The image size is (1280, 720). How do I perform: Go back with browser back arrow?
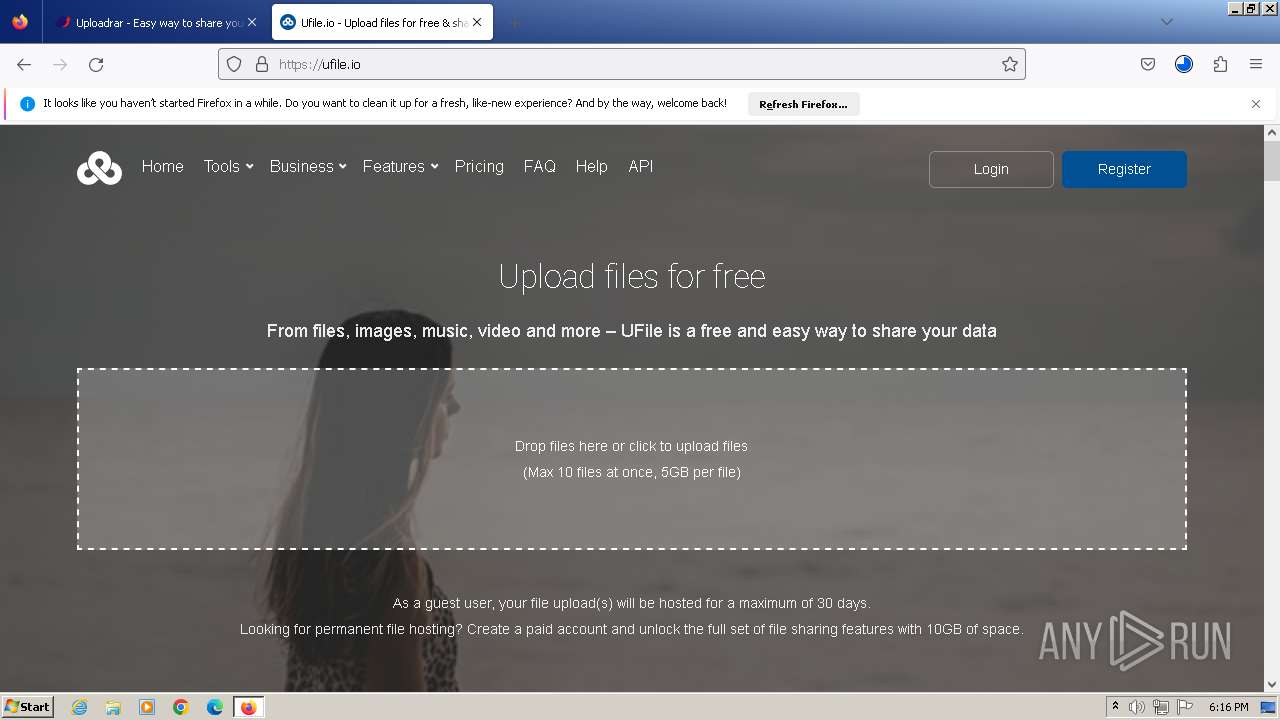[x=24, y=64]
